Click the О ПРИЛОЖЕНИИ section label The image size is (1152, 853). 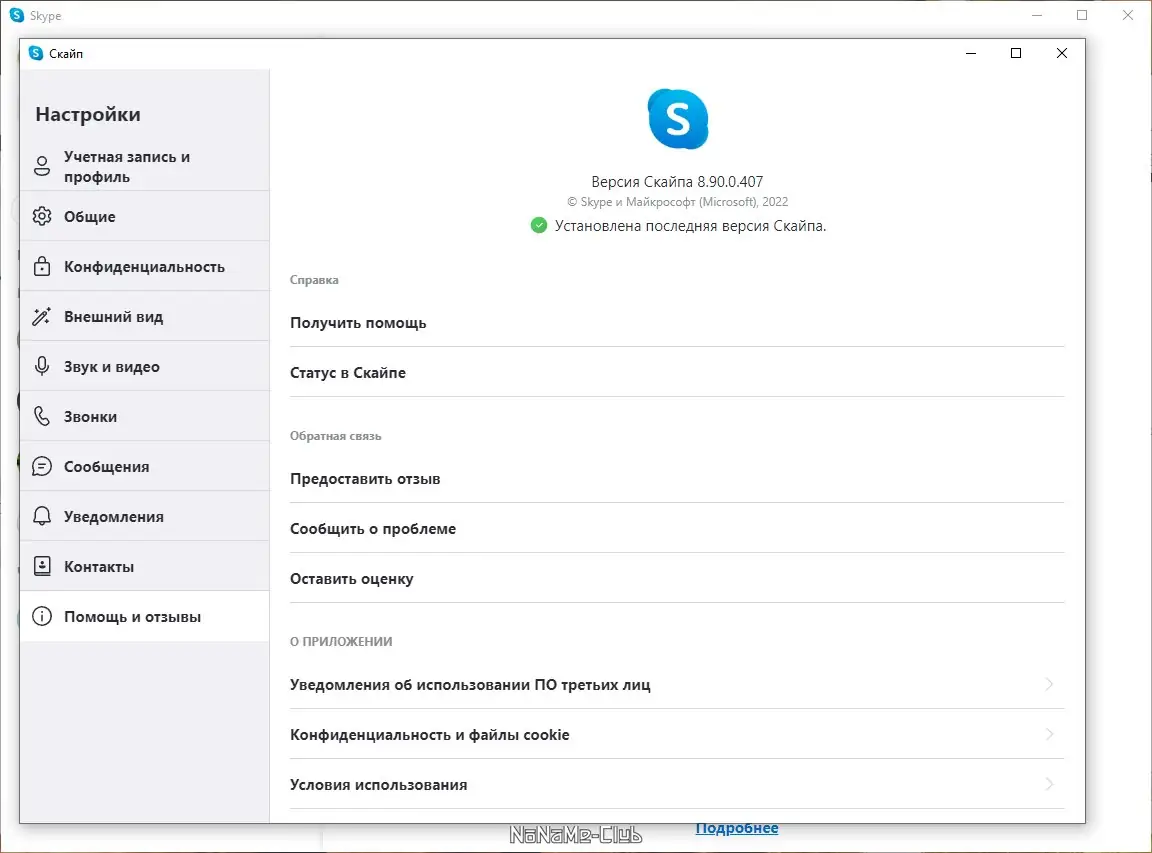click(341, 641)
